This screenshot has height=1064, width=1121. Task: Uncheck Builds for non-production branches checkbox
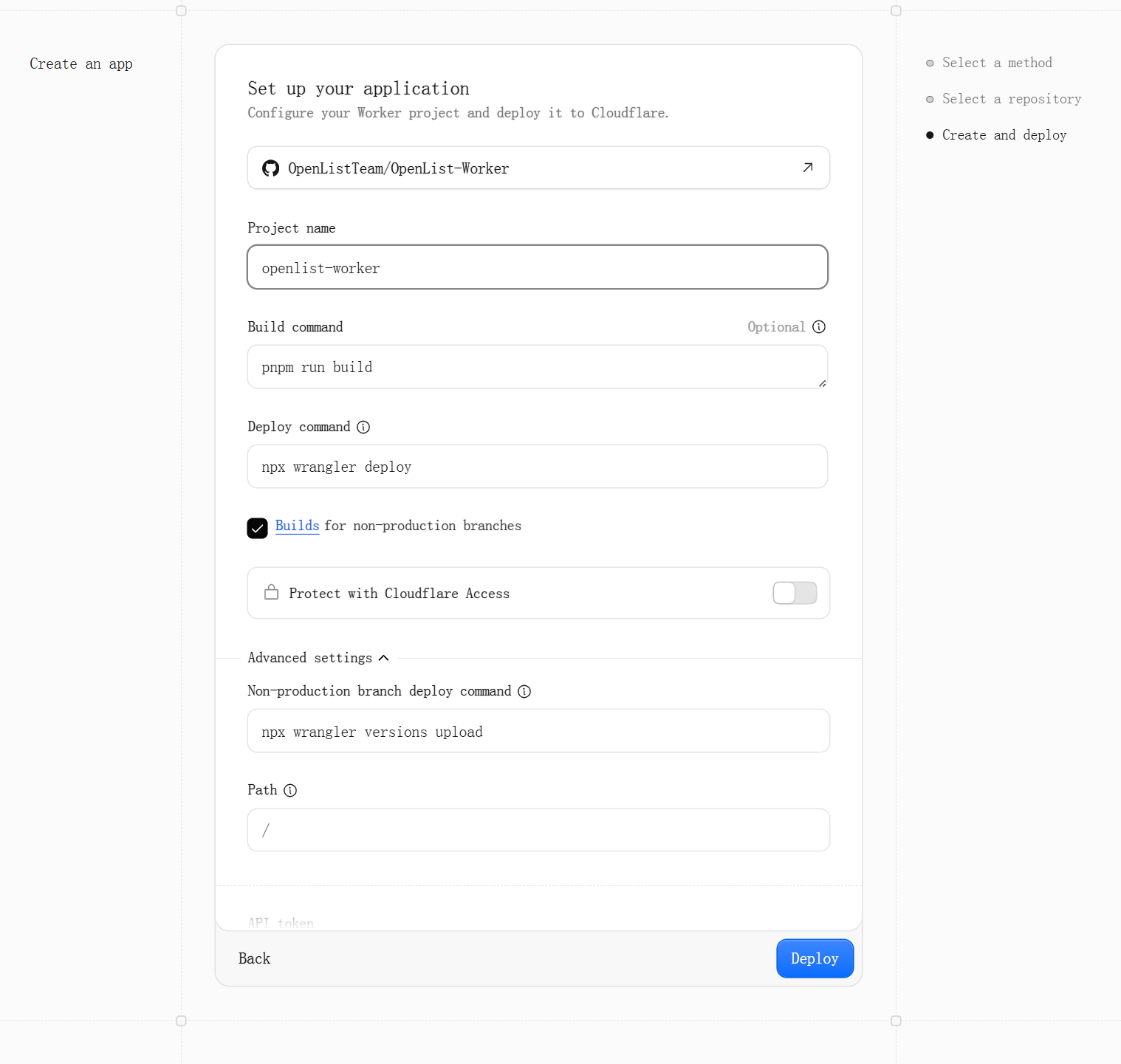click(x=257, y=528)
